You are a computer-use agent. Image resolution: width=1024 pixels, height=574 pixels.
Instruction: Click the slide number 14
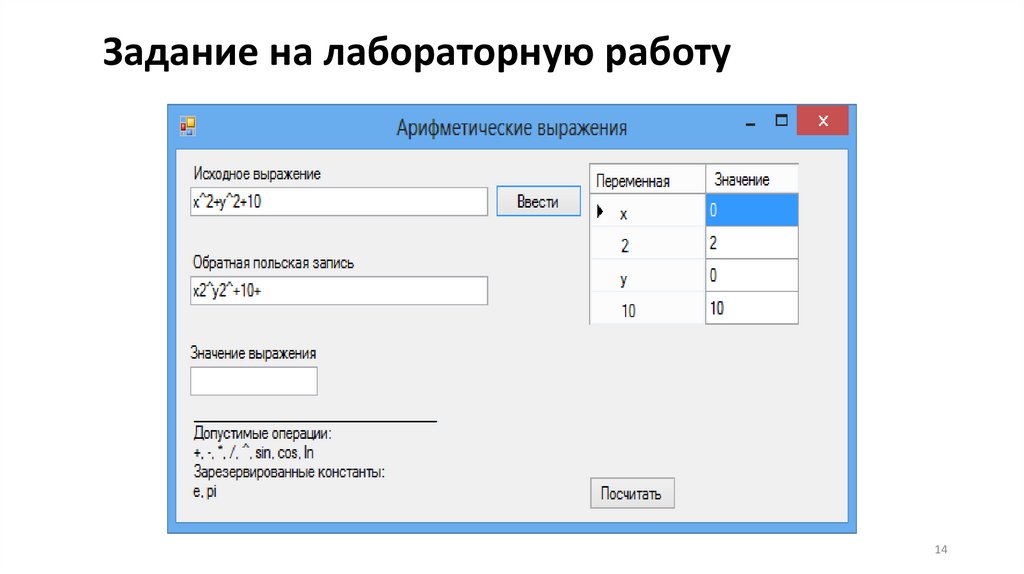click(x=940, y=549)
